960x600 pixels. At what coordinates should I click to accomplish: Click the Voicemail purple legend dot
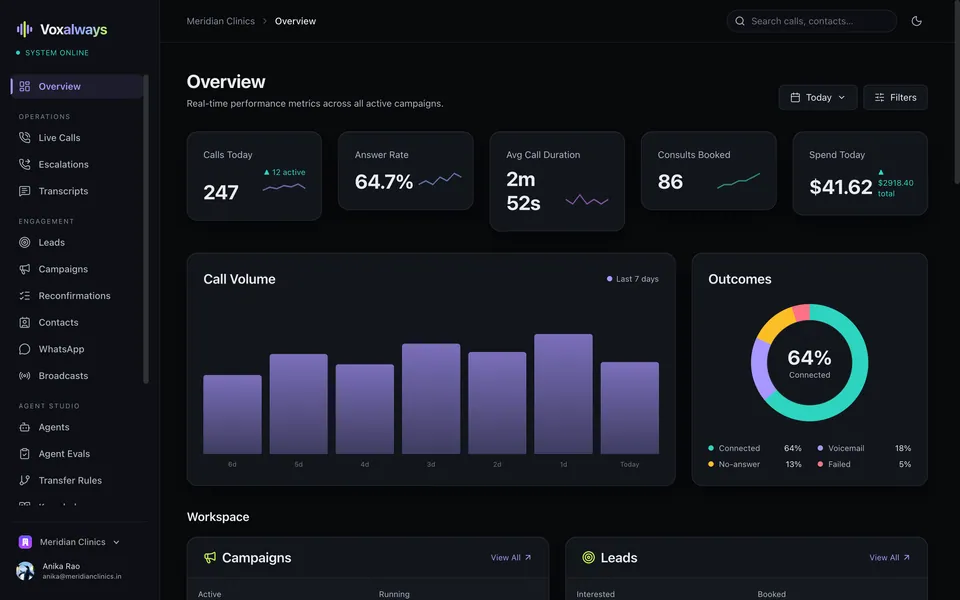coord(820,448)
